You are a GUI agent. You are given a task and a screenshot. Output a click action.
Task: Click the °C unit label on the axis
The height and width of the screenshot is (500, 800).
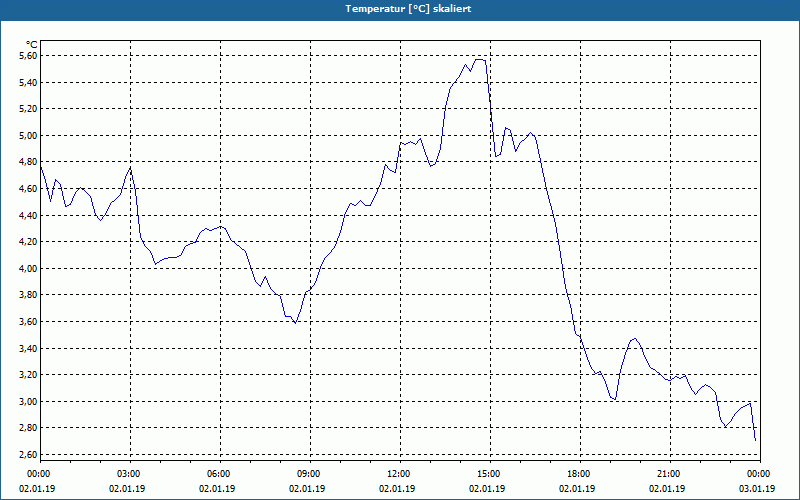pyautogui.click(x=32, y=45)
